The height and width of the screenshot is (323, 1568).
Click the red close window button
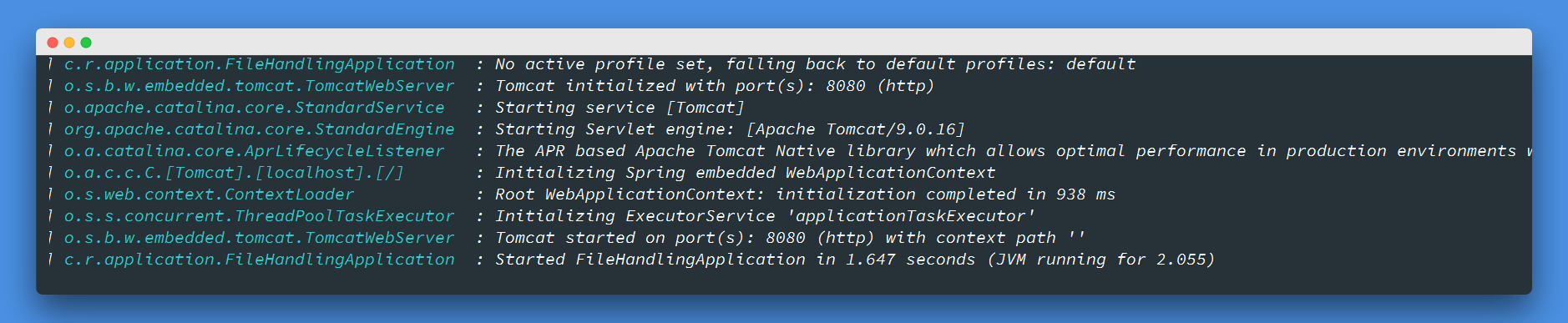(x=53, y=43)
